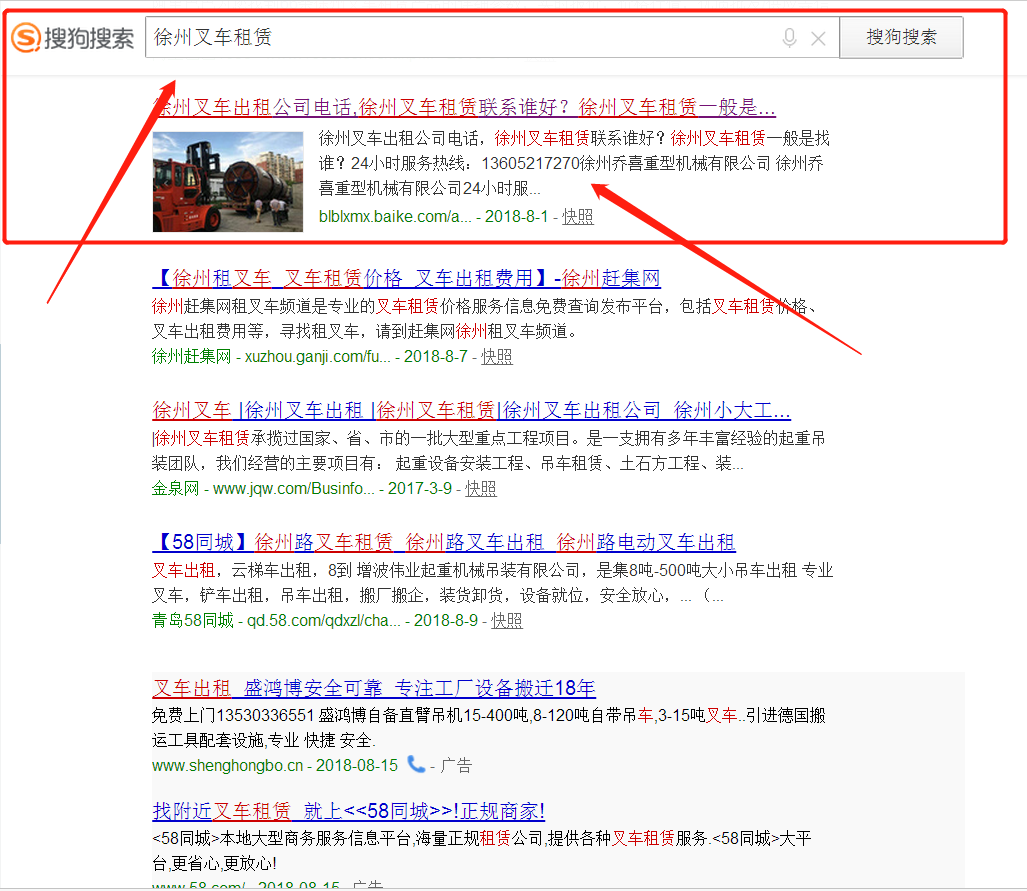
Task: Click the forklift thumbnail image
Action: tap(228, 181)
